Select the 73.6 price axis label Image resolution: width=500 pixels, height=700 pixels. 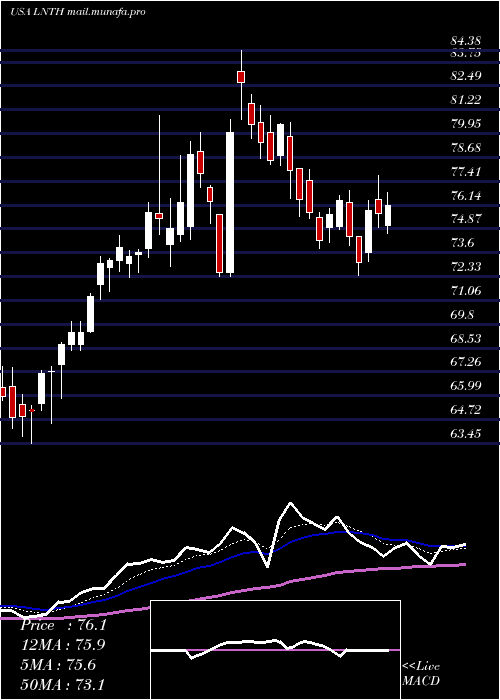(463, 243)
